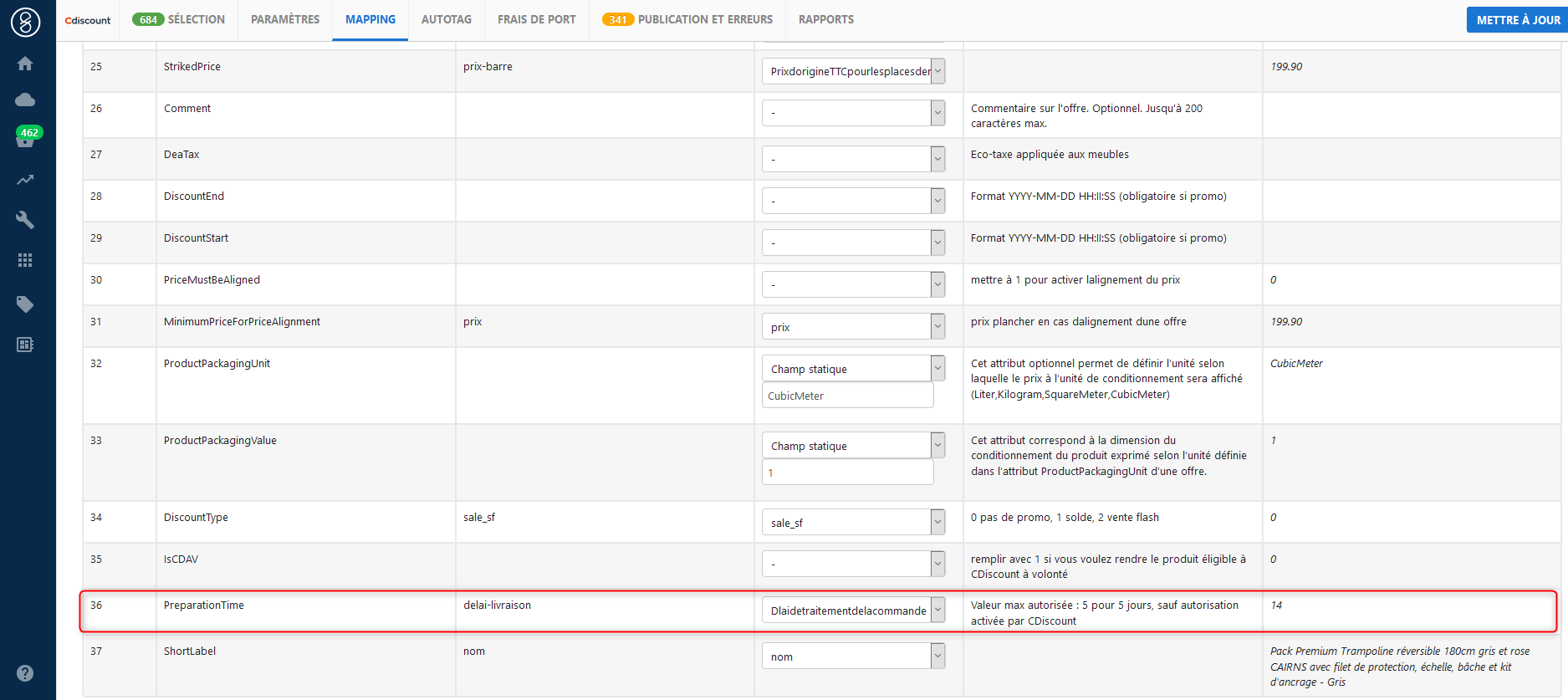This screenshot has width=1568, height=700.
Task: Expand the StrikedPrice mapping dropdown
Action: point(853,71)
